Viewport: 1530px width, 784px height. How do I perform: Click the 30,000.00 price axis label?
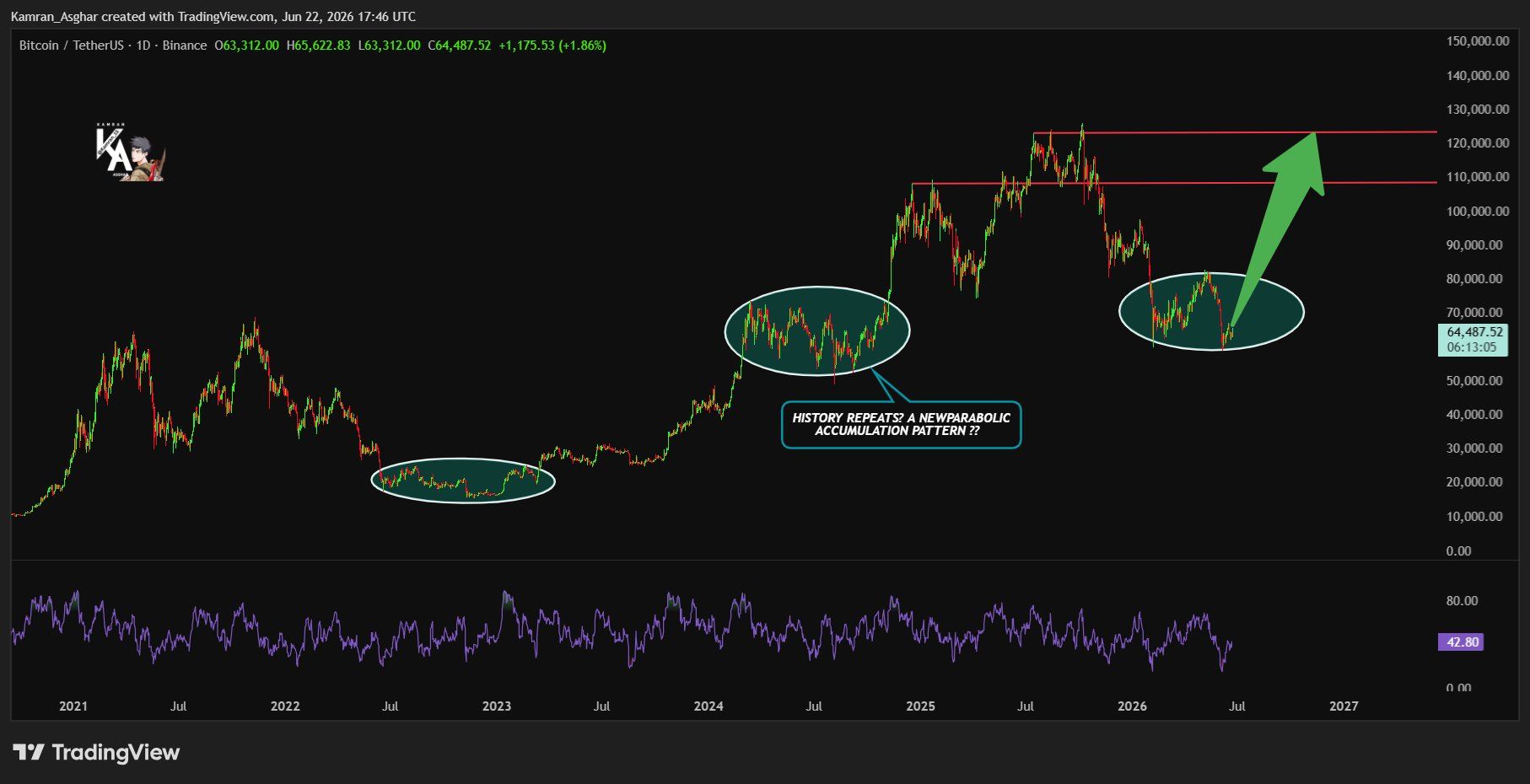(1474, 448)
